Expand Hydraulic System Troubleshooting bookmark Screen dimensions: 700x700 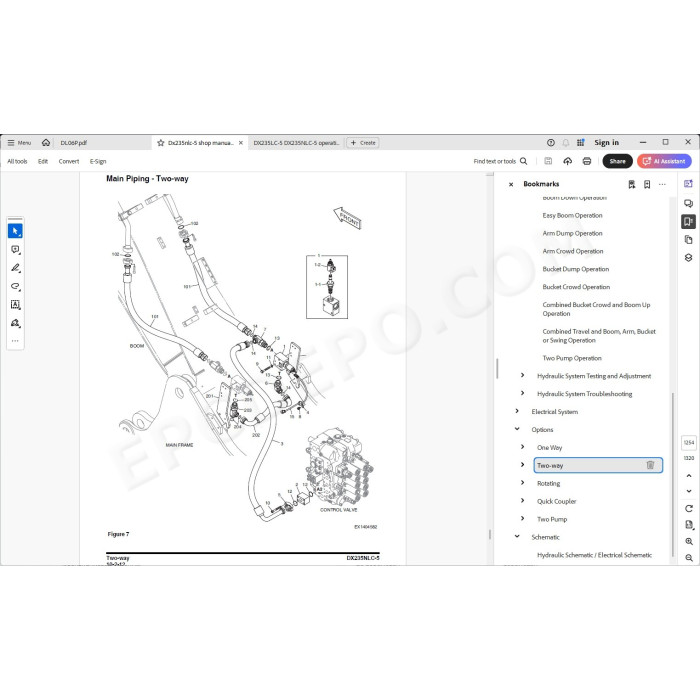pyautogui.click(x=522, y=393)
